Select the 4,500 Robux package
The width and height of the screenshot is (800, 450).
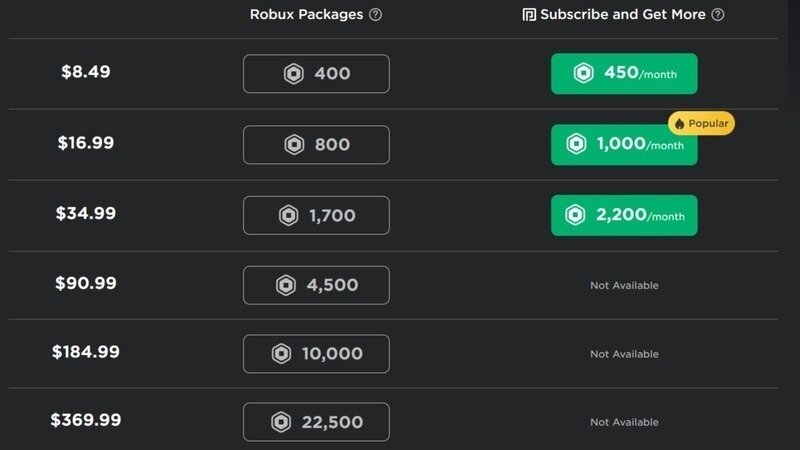click(x=316, y=285)
